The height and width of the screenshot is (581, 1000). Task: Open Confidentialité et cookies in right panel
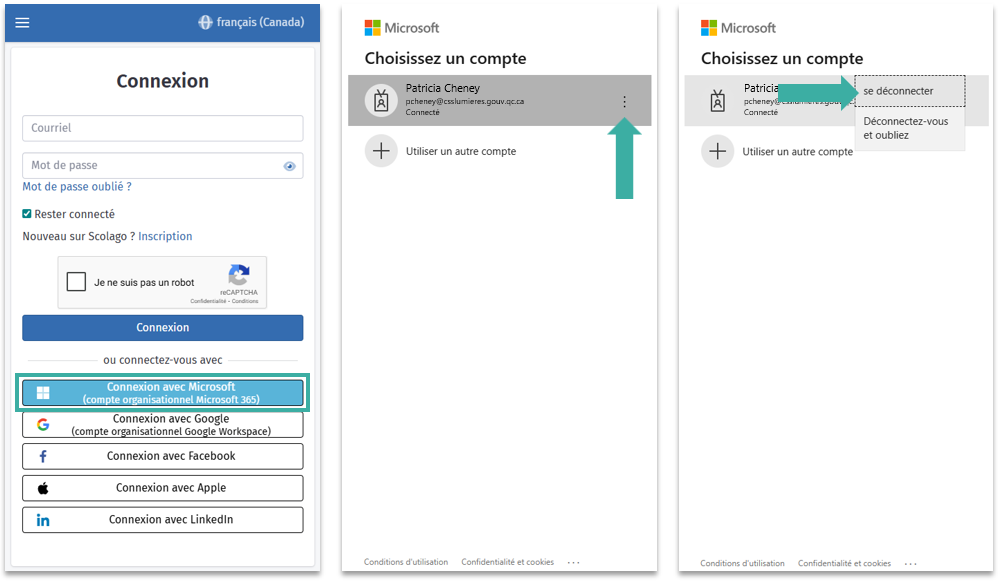[x=844, y=563]
